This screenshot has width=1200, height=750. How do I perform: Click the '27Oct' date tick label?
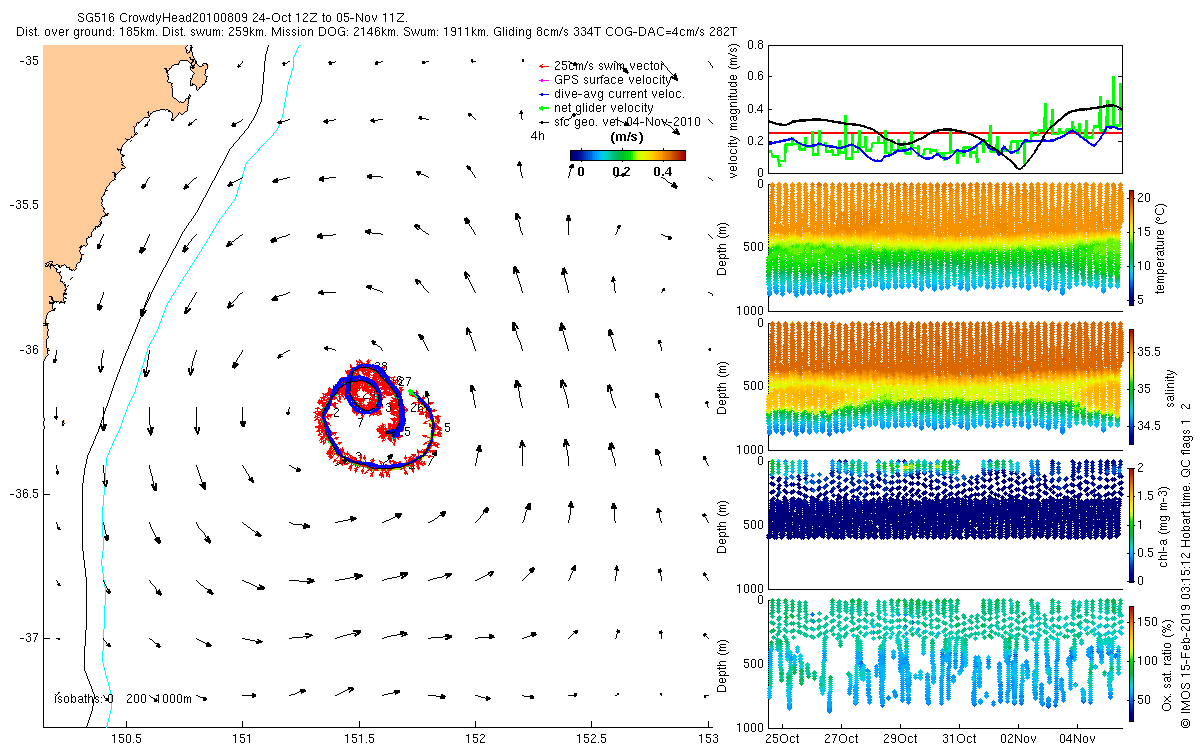(x=842, y=738)
